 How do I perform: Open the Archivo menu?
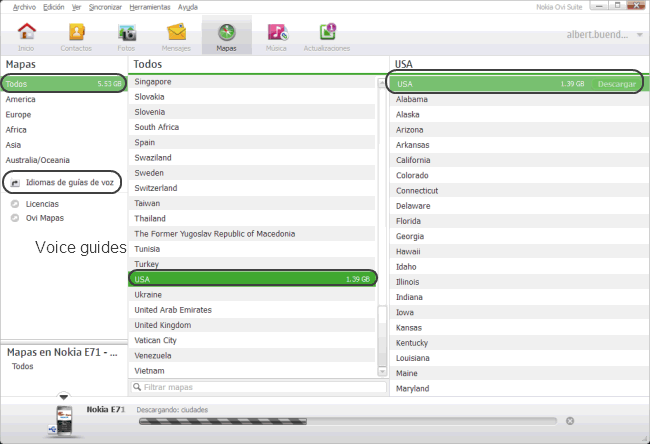24,6
